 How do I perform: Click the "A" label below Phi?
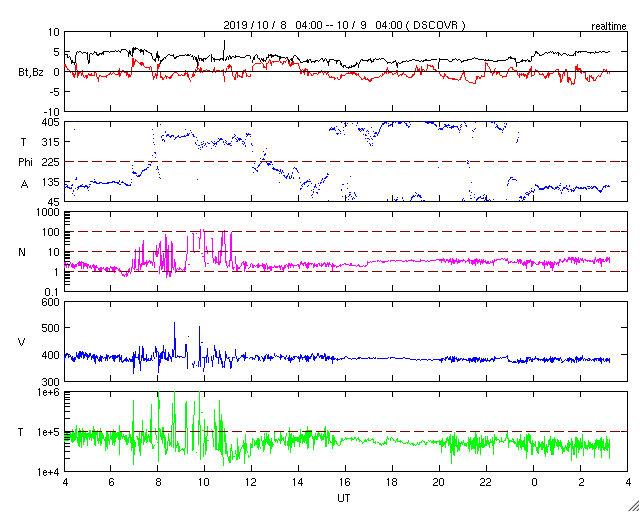(24, 185)
